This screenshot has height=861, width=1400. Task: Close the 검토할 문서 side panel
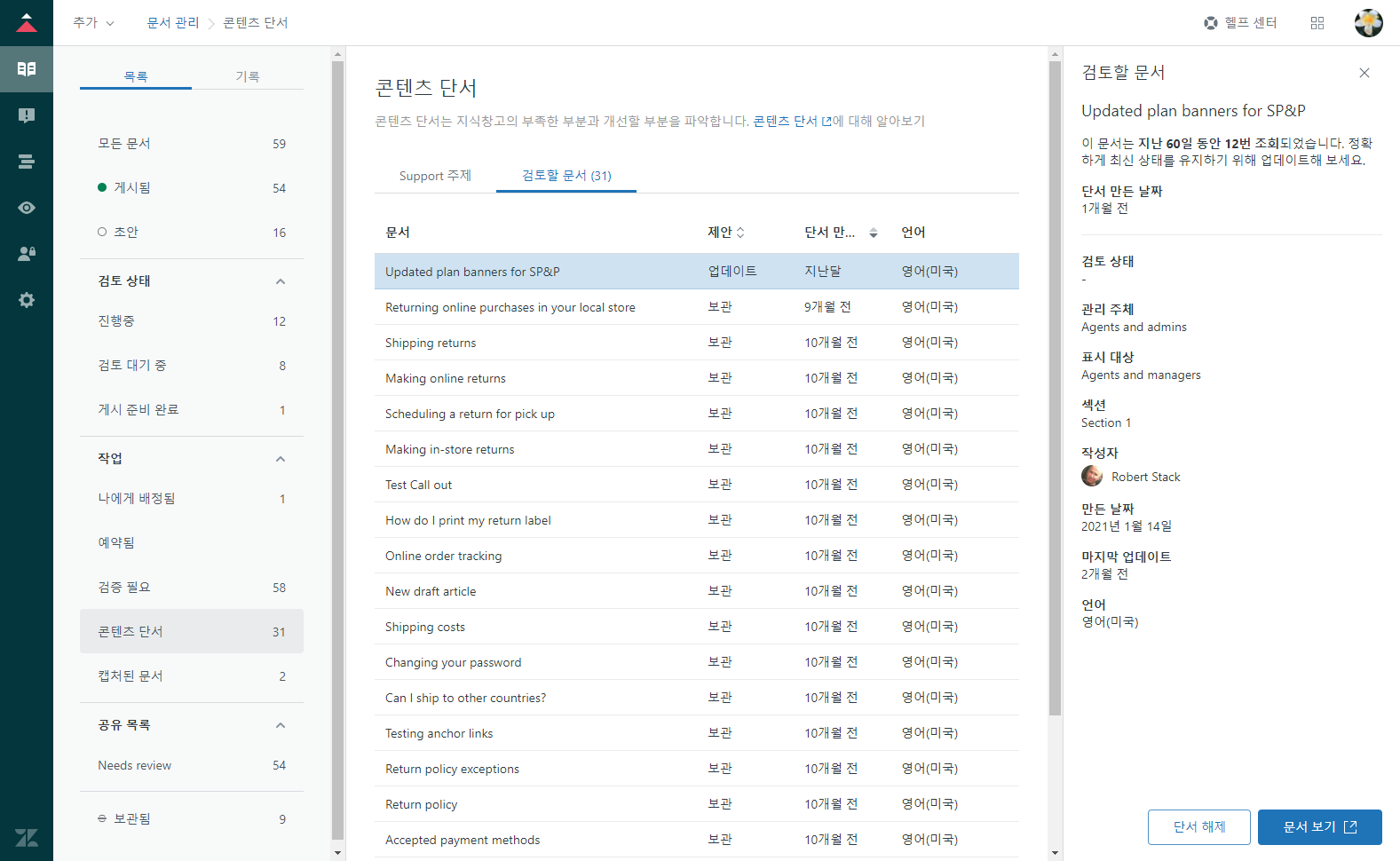pyautogui.click(x=1364, y=73)
